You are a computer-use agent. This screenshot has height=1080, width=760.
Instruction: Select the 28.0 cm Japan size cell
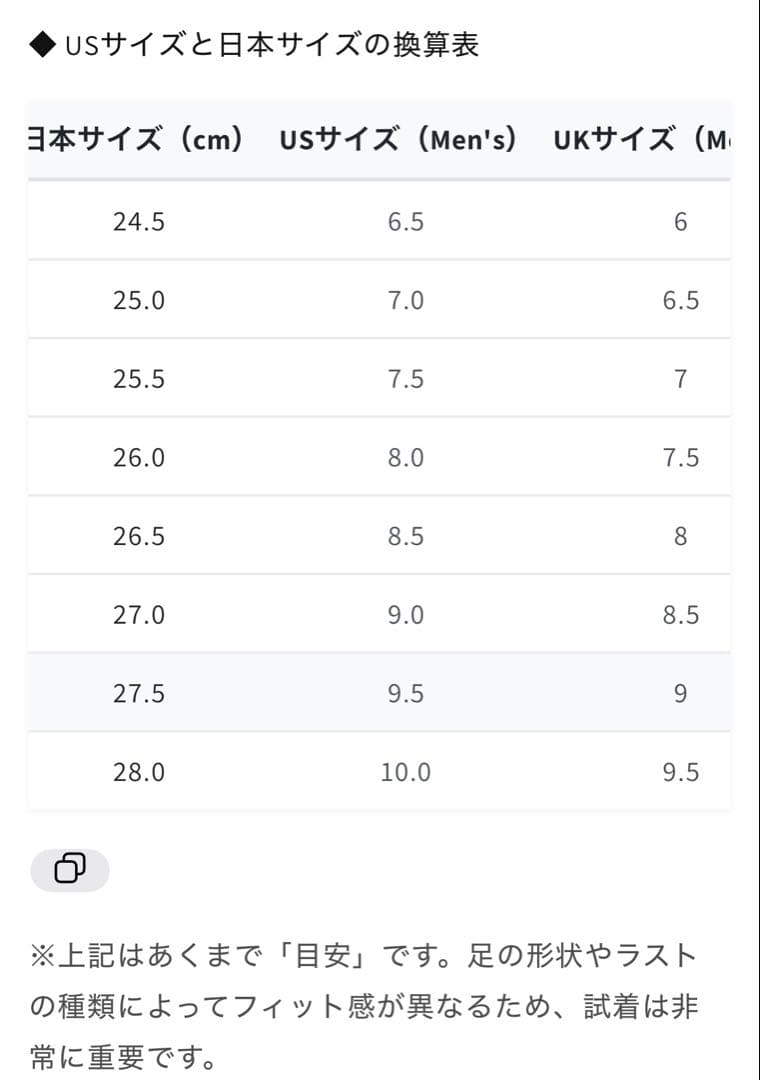(139, 773)
